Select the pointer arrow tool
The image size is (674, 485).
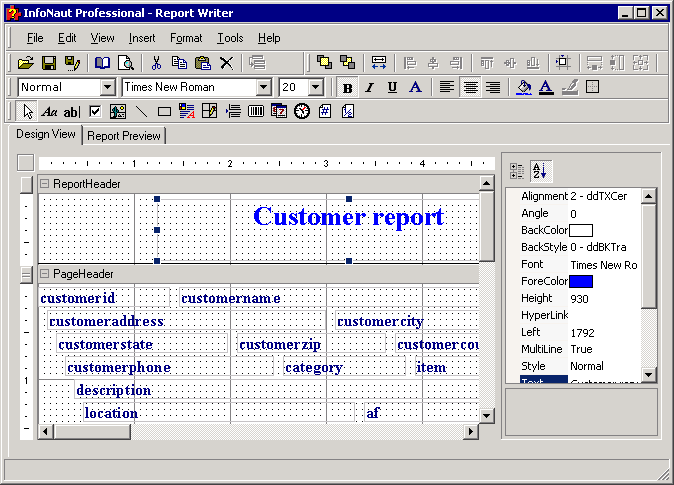pyautogui.click(x=28, y=112)
